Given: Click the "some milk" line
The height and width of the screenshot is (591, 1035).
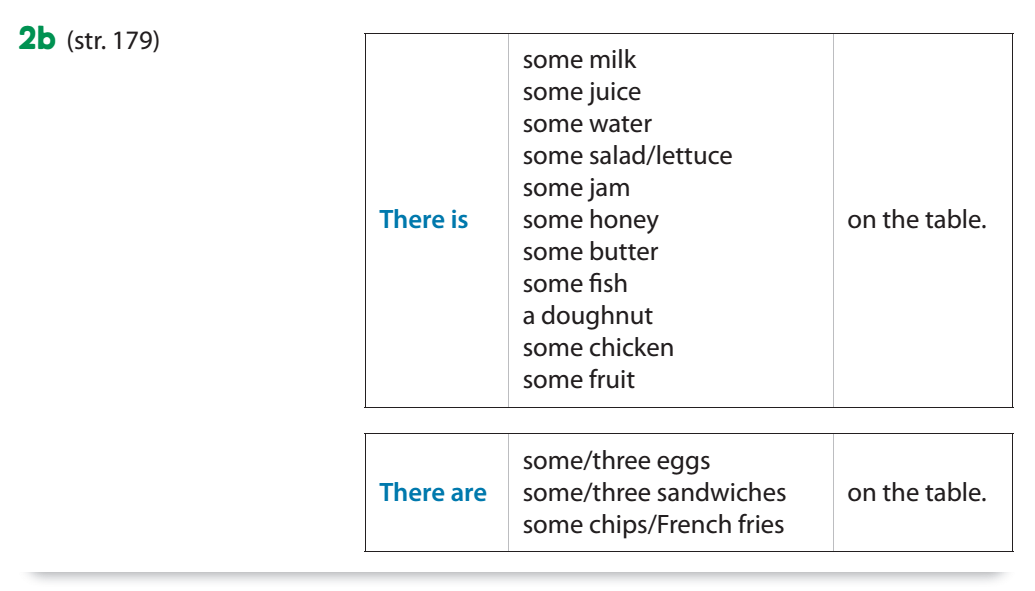Looking at the screenshot, I should point(579,60).
